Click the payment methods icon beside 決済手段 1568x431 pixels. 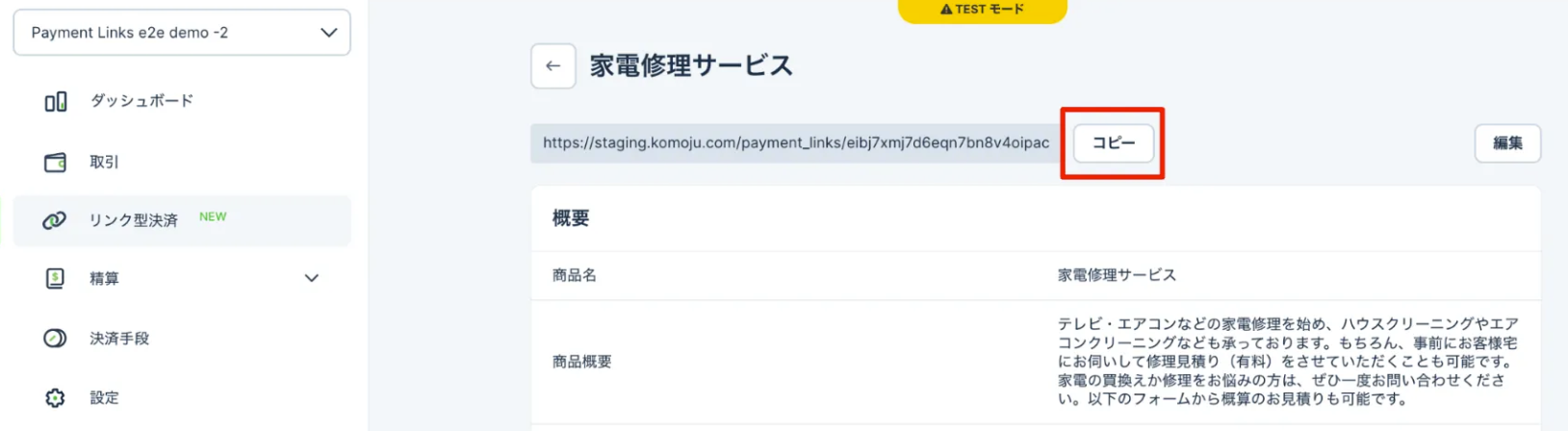(55, 339)
